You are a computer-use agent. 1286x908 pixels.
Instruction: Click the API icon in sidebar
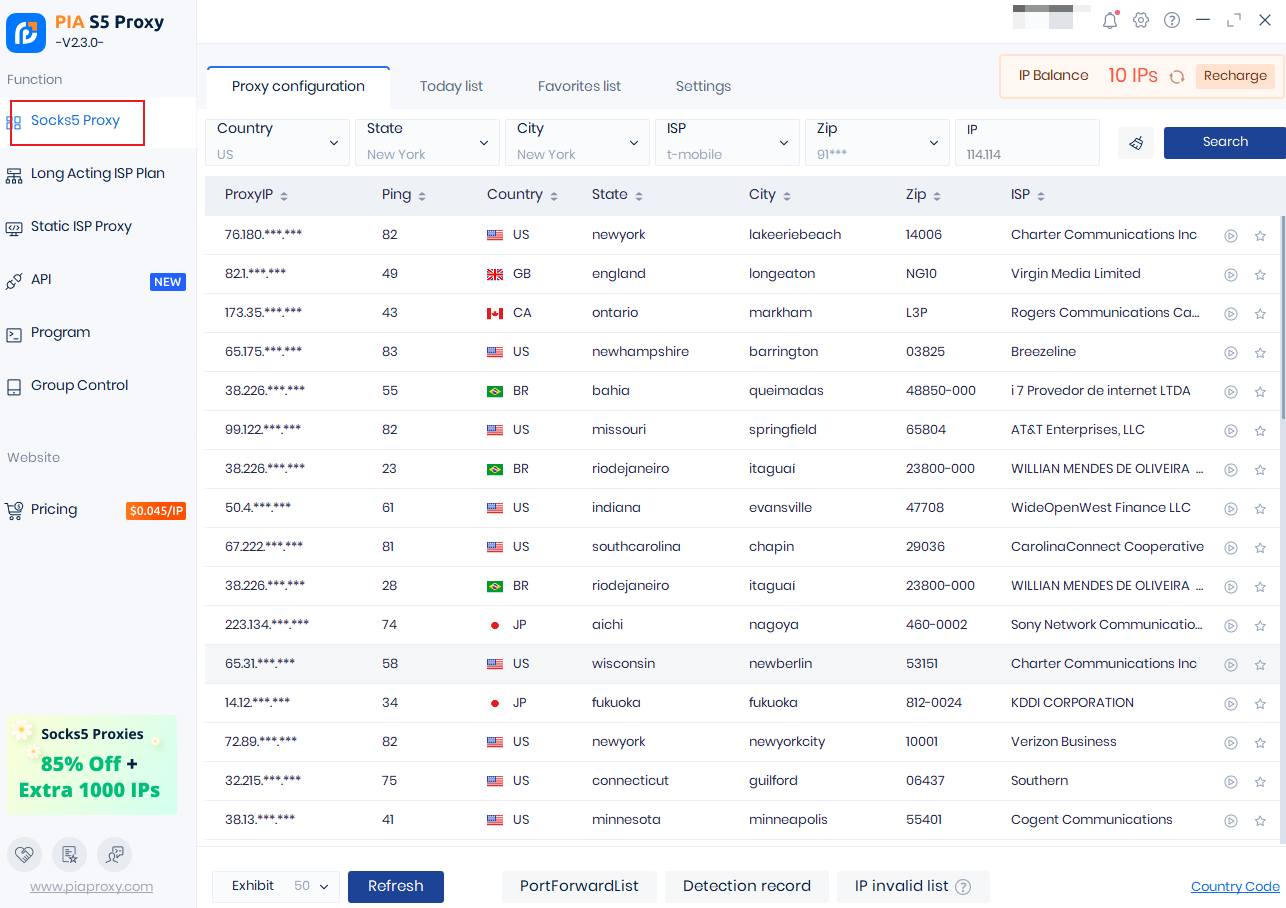(x=14, y=281)
